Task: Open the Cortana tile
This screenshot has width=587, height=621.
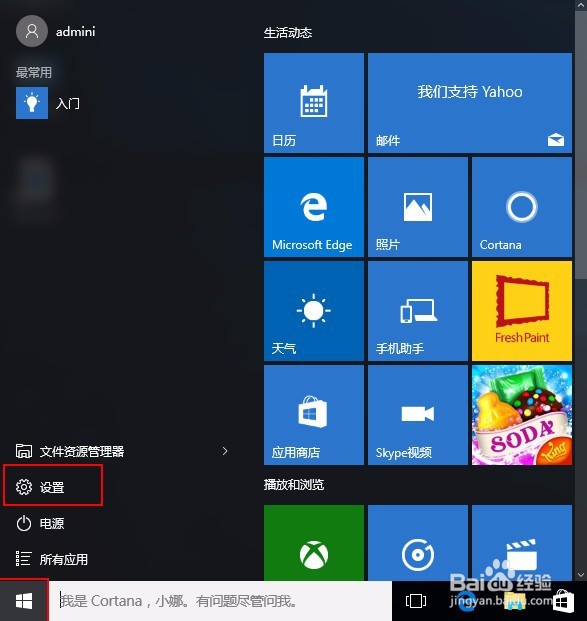Action: (x=522, y=207)
